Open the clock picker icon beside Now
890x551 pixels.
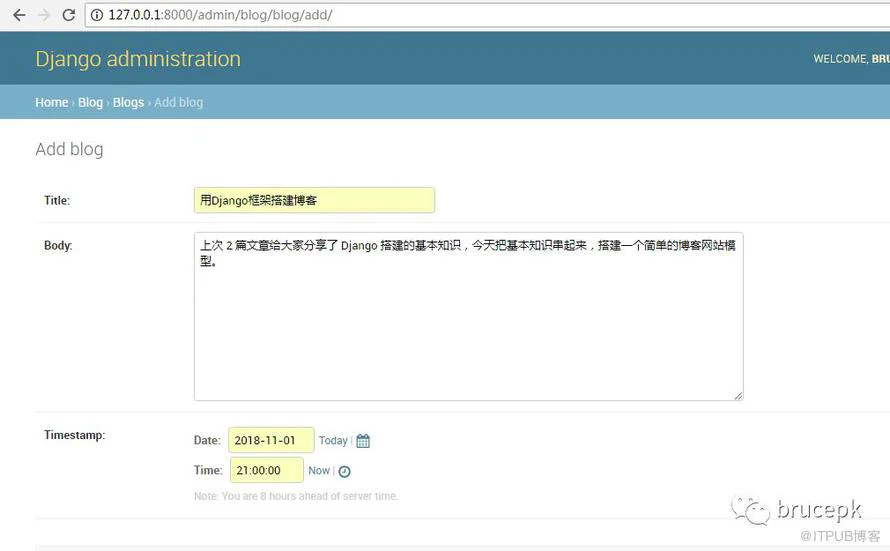345,471
